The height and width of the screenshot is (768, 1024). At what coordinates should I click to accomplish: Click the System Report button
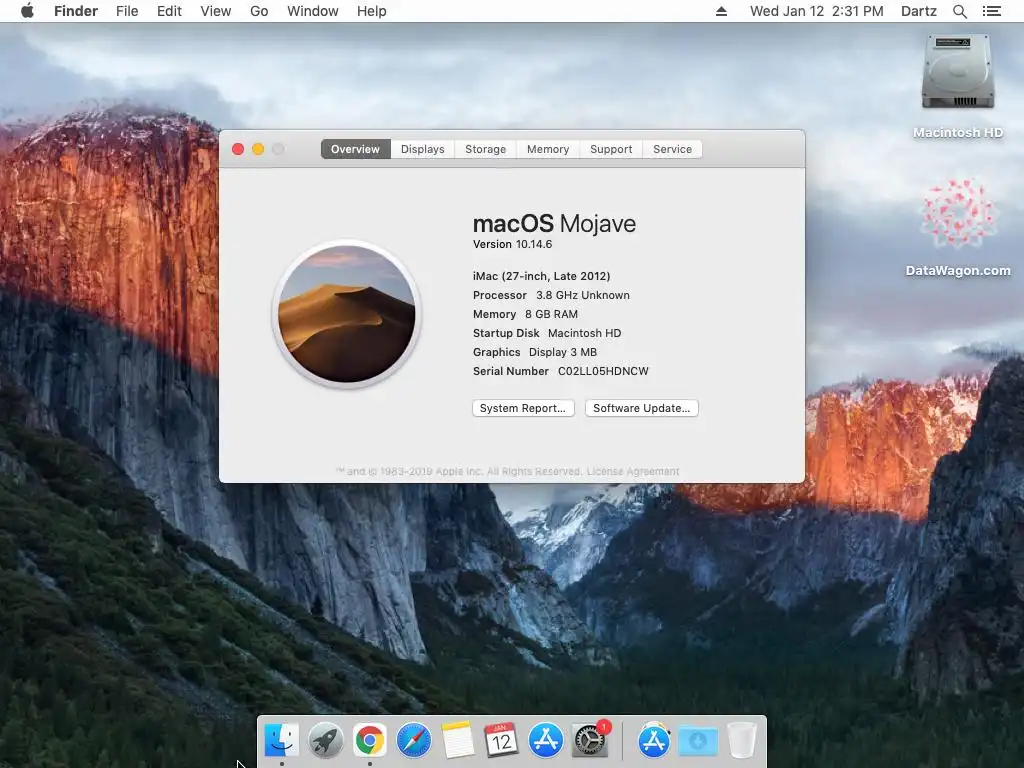[x=523, y=408]
